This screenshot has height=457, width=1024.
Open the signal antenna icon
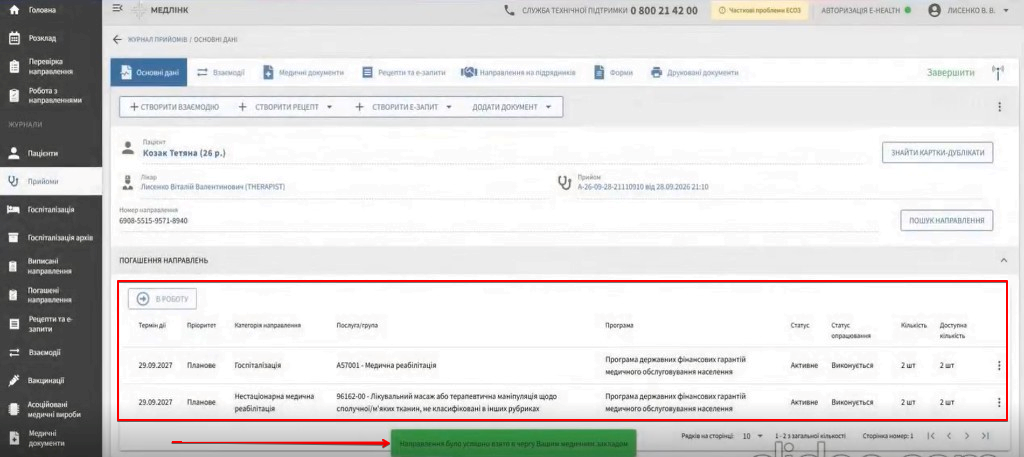997,72
